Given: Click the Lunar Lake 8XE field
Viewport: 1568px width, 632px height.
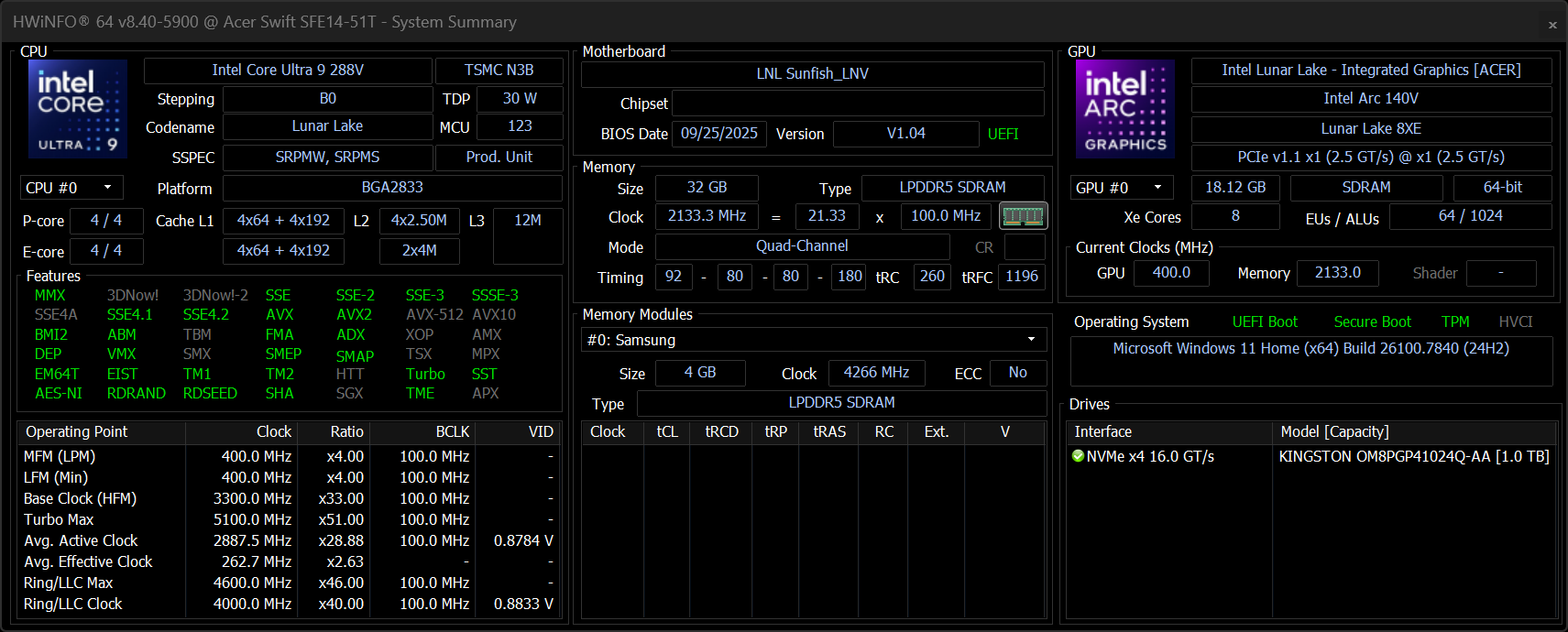Looking at the screenshot, I should coord(1371,129).
